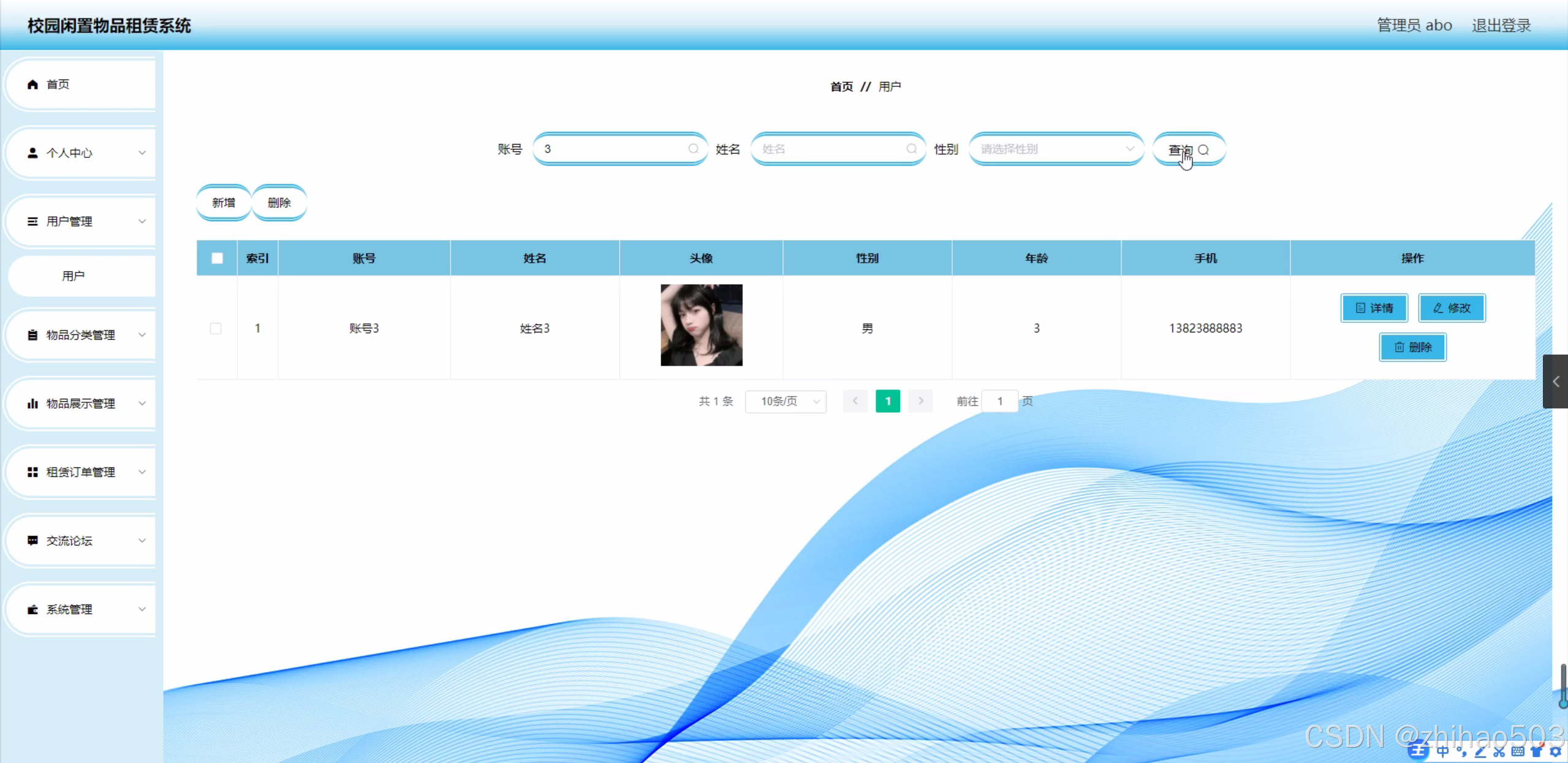Click the 修改 edit button in row
This screenshot has width=1568, height=763.
[1451, 308]
